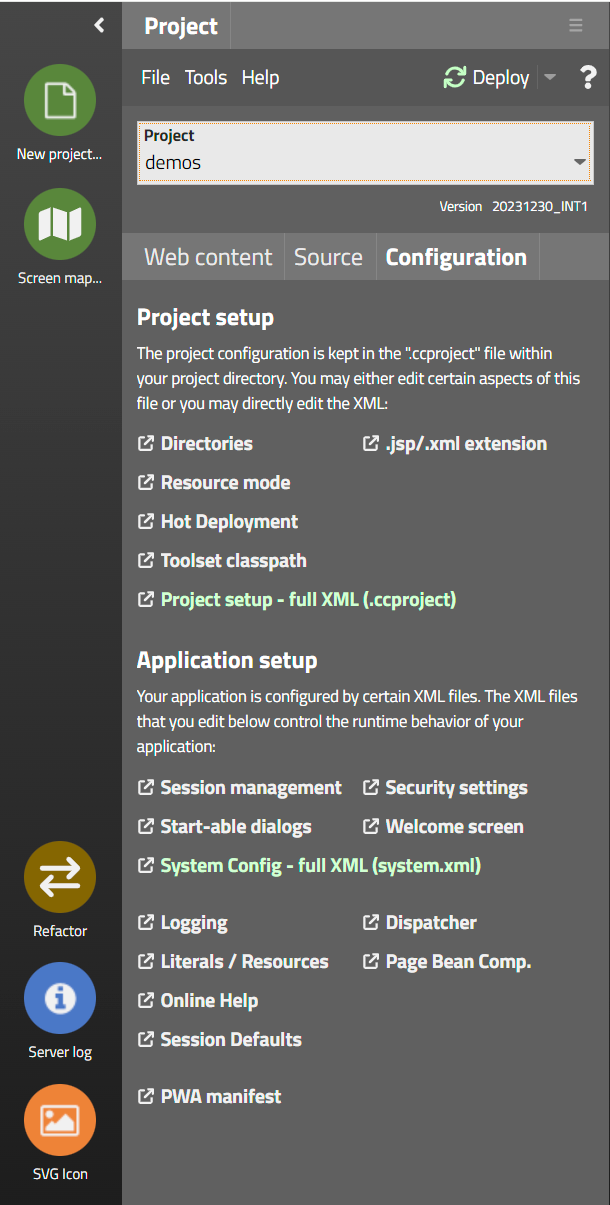Expand the Deploy dropdown arrow
The height and width of the screenshot is (1205, 610).
click(550, 78)
